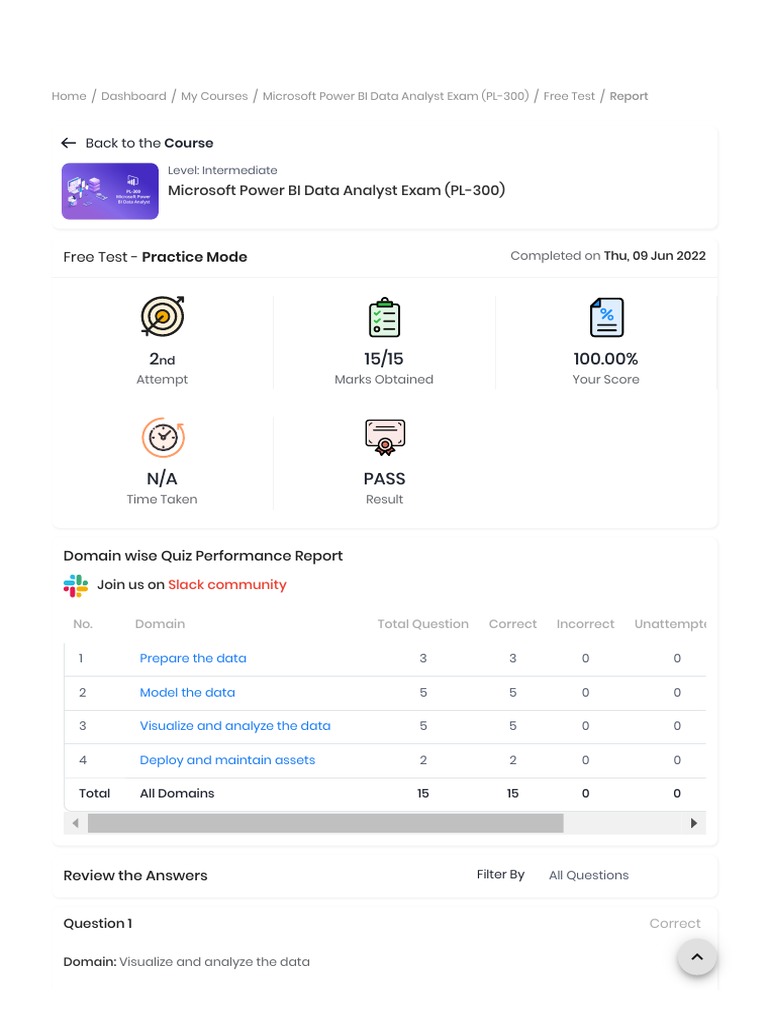Open the Slack community link
The image size is (768, 1024).
point(227,585)
